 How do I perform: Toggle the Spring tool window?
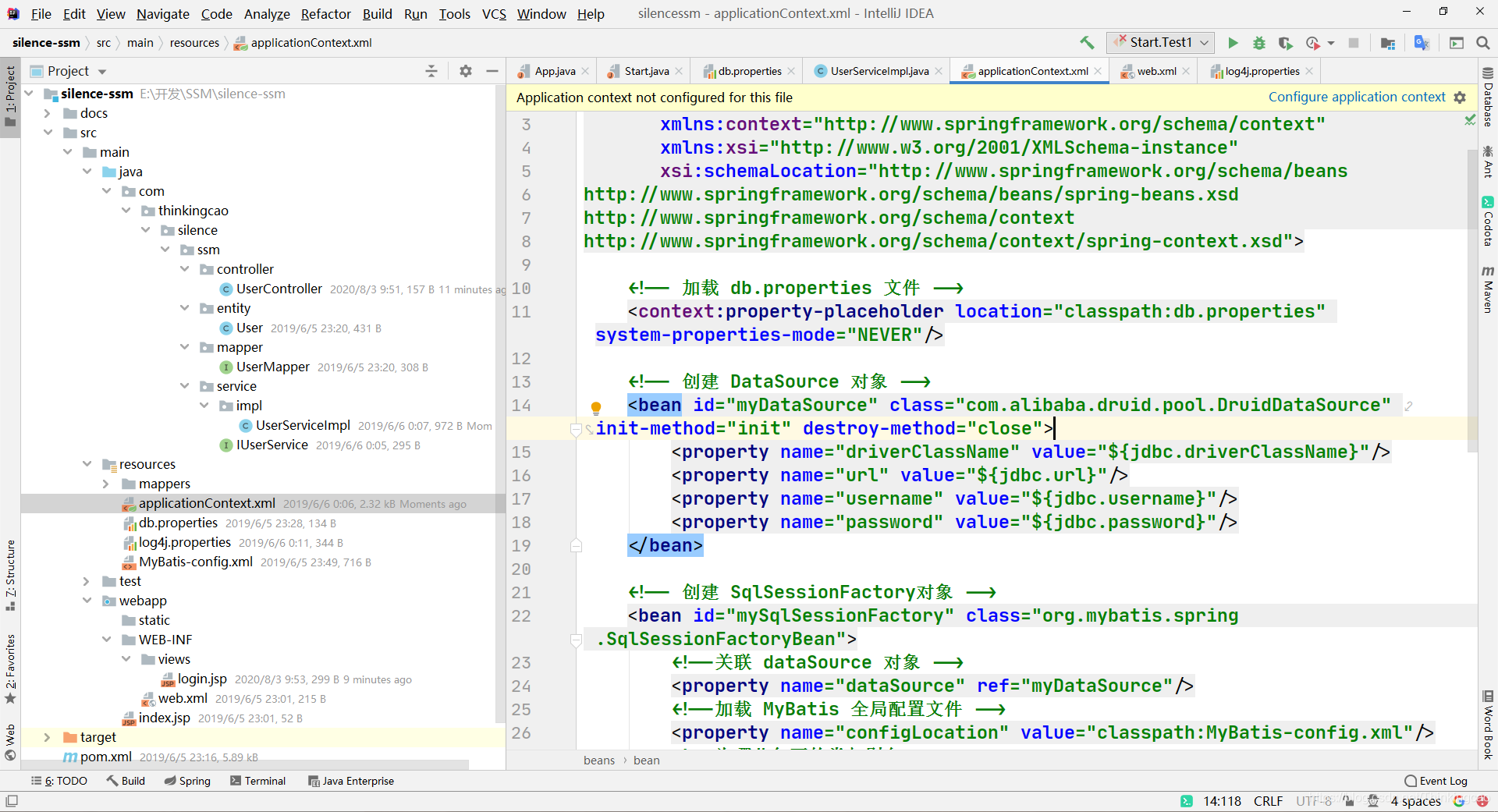click(187, 781)
